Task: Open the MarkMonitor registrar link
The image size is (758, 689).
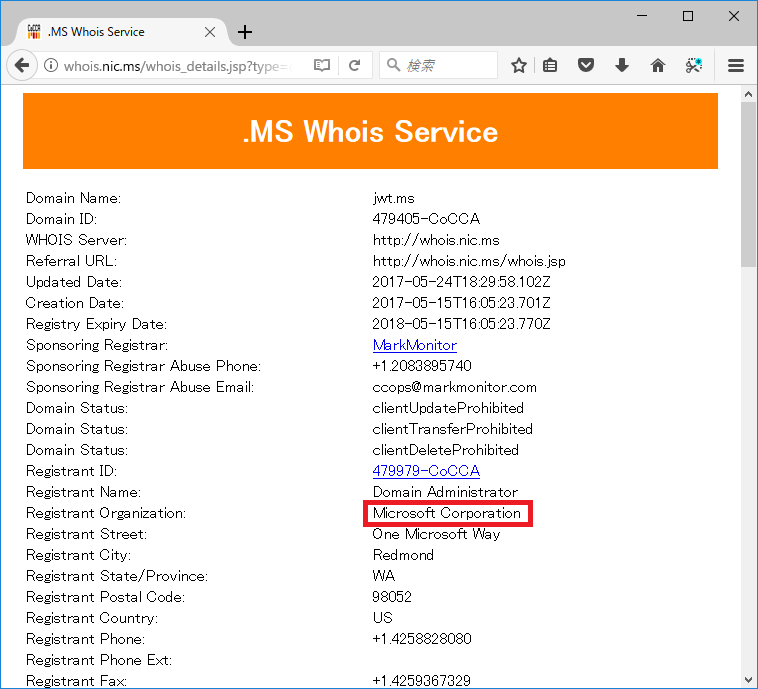Action: (x=415, y=345)
